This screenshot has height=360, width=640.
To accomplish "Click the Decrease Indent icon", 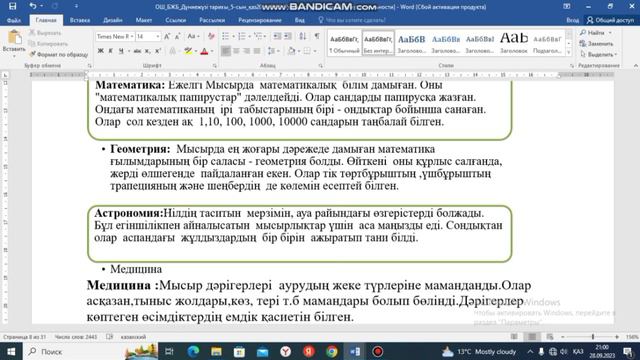I will tap(278, 36).
